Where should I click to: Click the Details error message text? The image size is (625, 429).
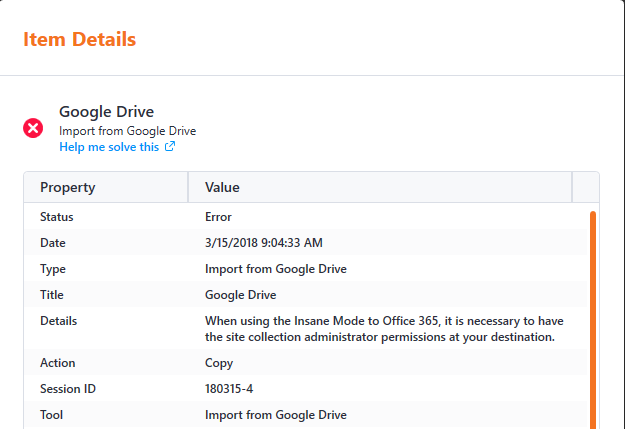point(384,329)
